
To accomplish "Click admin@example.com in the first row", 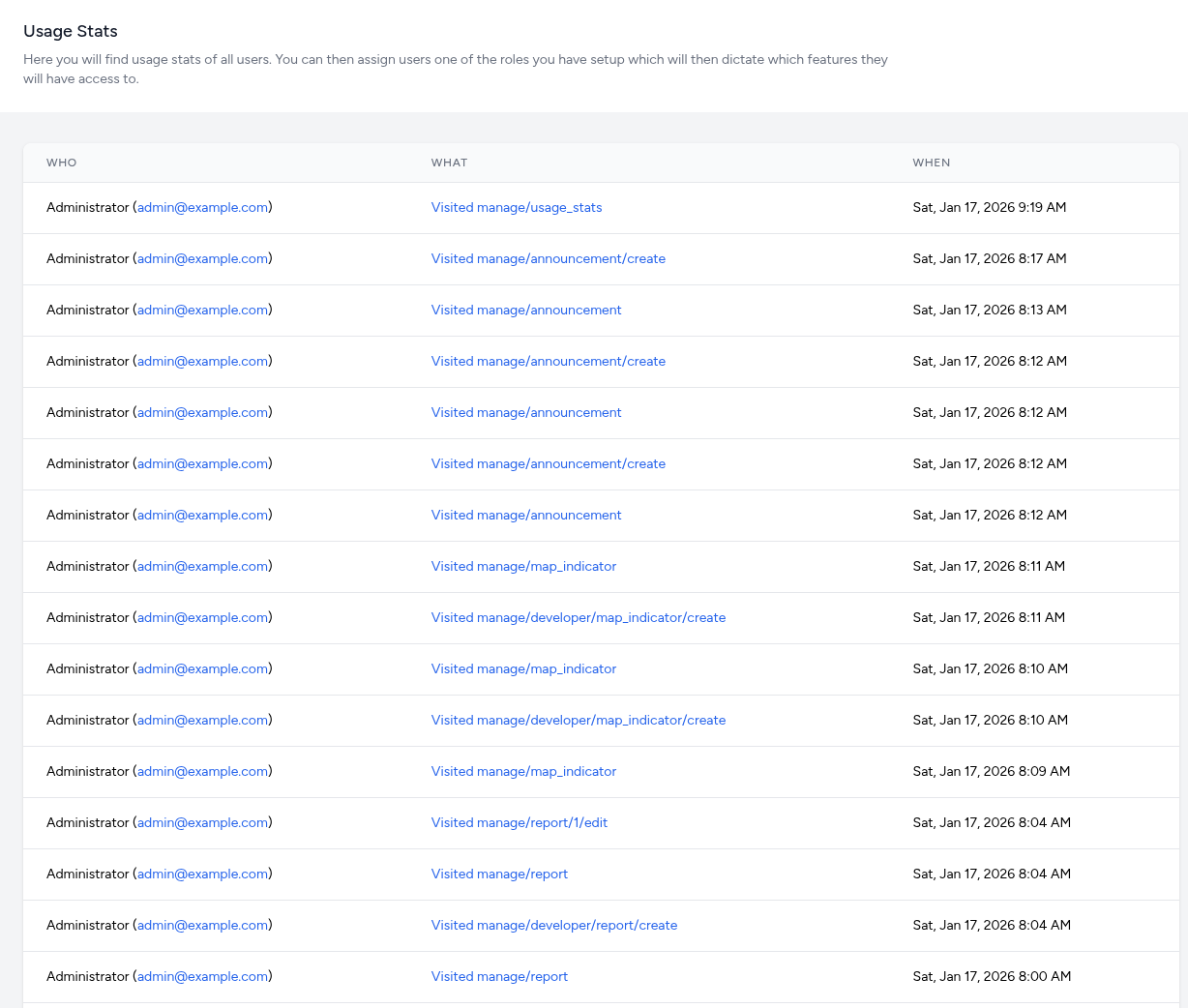I will 202,207.
